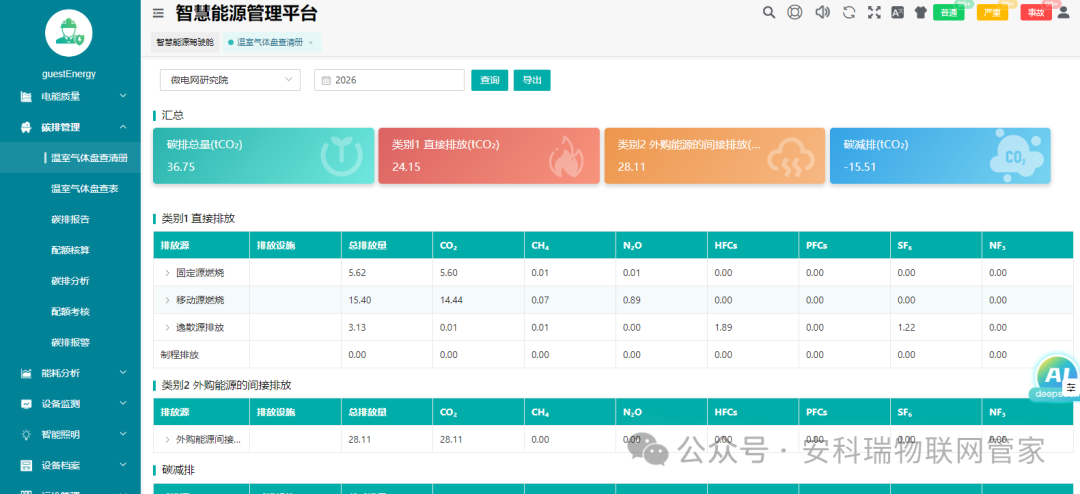The height and width of the screenshot is (494, 1080).
Task: Close the 温室气体盘查清册 tab with x
Action: [311, 43]
